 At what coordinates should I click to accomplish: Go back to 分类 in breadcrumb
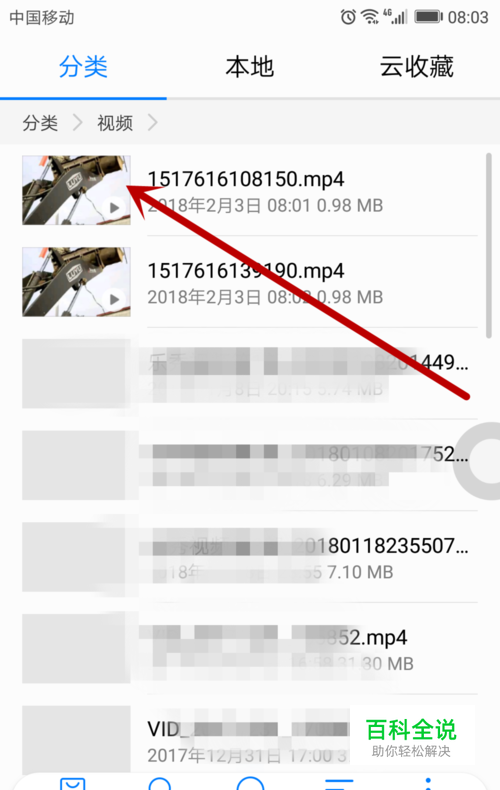coord(40,122)
